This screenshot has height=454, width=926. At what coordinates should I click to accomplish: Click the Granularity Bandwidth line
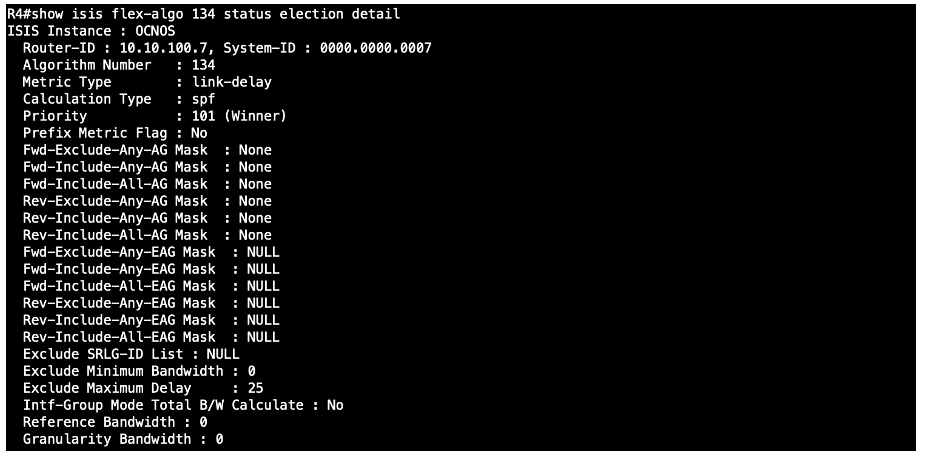point(123,439)
